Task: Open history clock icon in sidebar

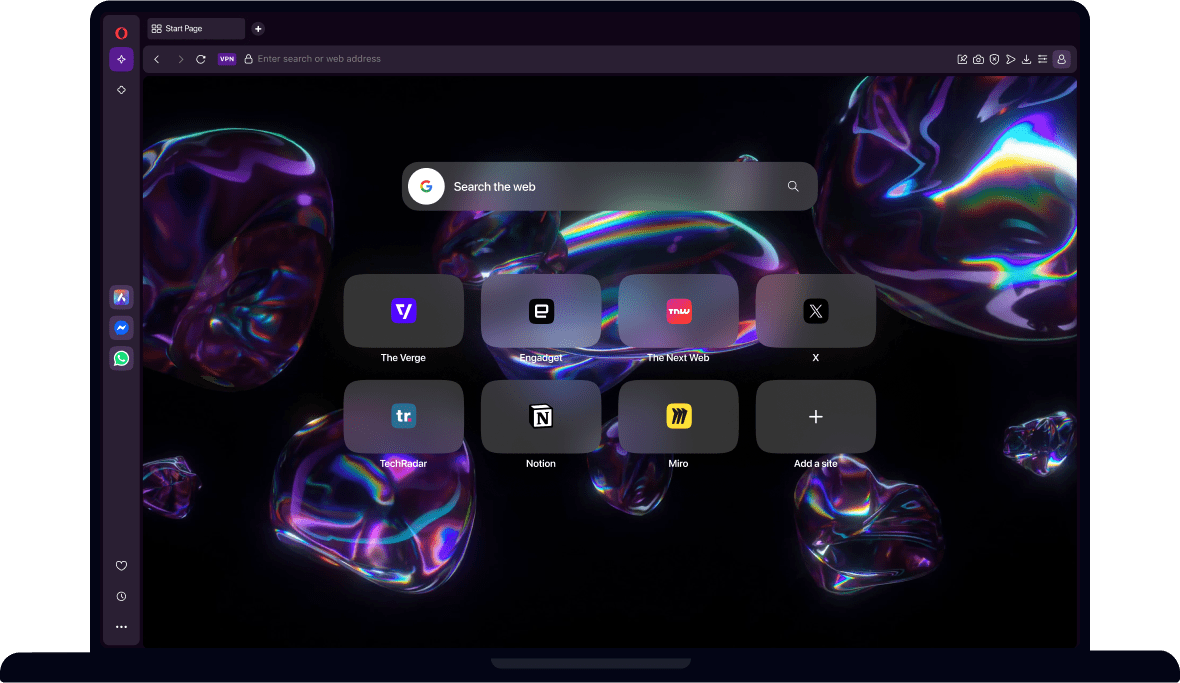Action: click(x=121, y=596)
